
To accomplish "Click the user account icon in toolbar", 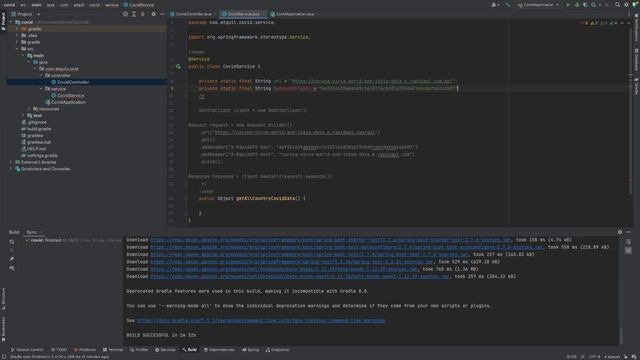I will (494, 5).
